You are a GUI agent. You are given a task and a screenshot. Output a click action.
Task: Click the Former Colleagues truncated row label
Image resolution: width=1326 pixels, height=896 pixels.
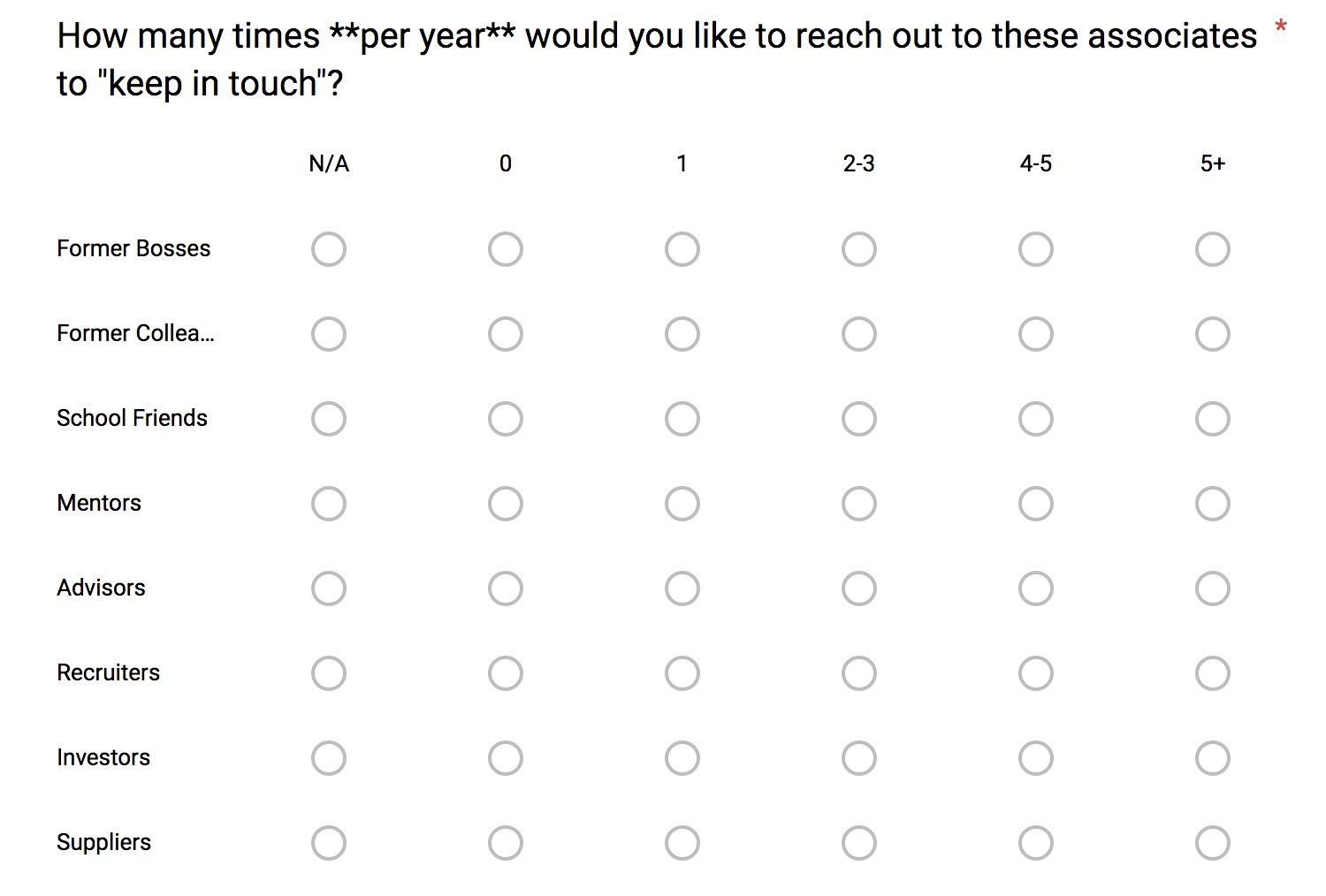click(135, 333)
